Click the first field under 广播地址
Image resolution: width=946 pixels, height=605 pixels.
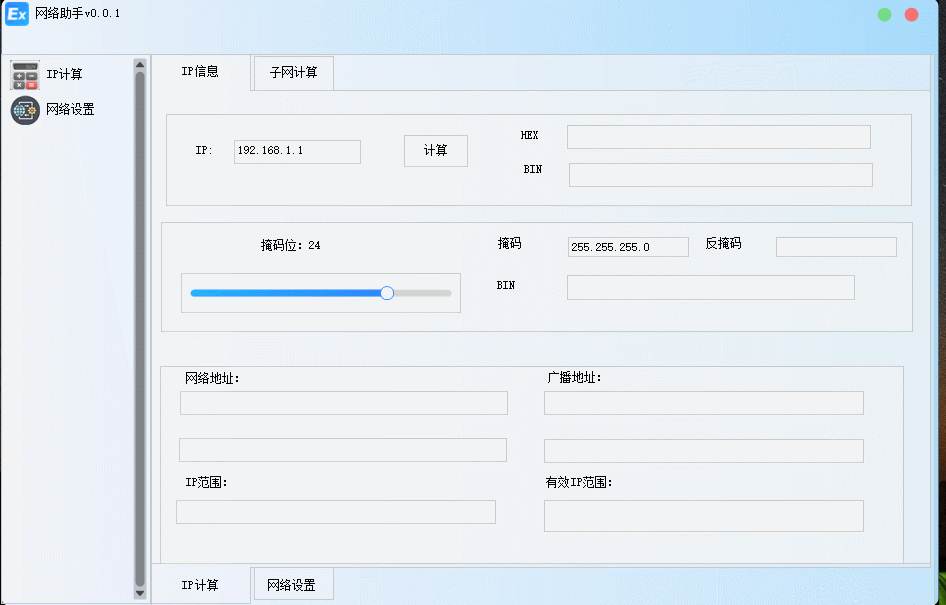click(x=703, y=403)
